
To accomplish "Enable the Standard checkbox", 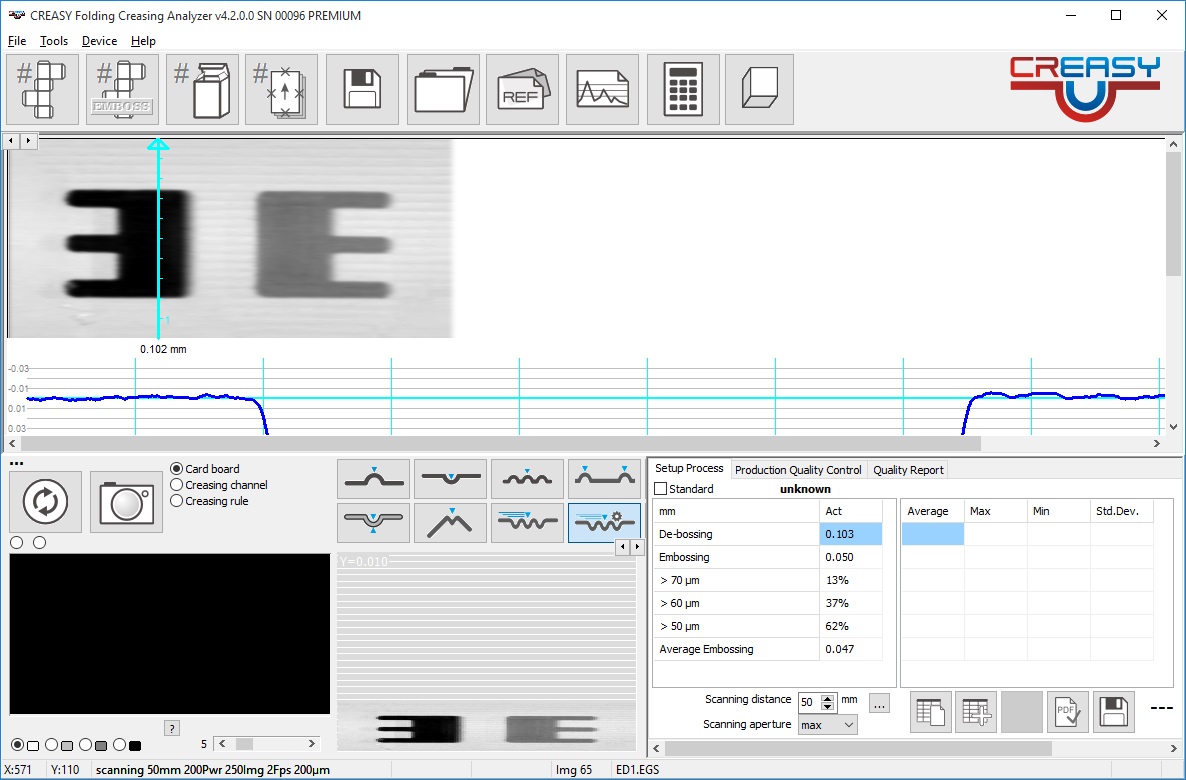I will click(660, 489).
